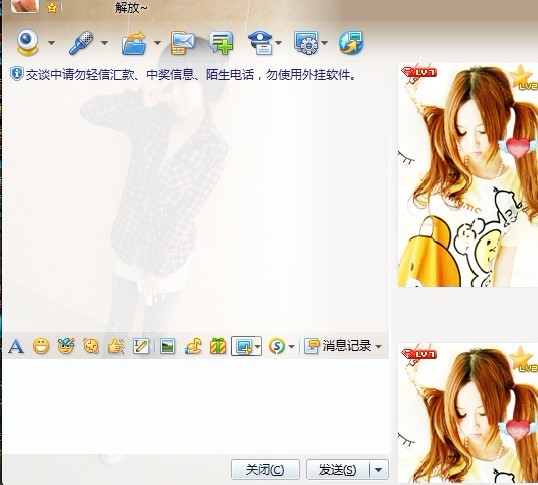Screen dimensions: 538x485
Task: Start a voice call with microphone icon
Action: point(81,43)
